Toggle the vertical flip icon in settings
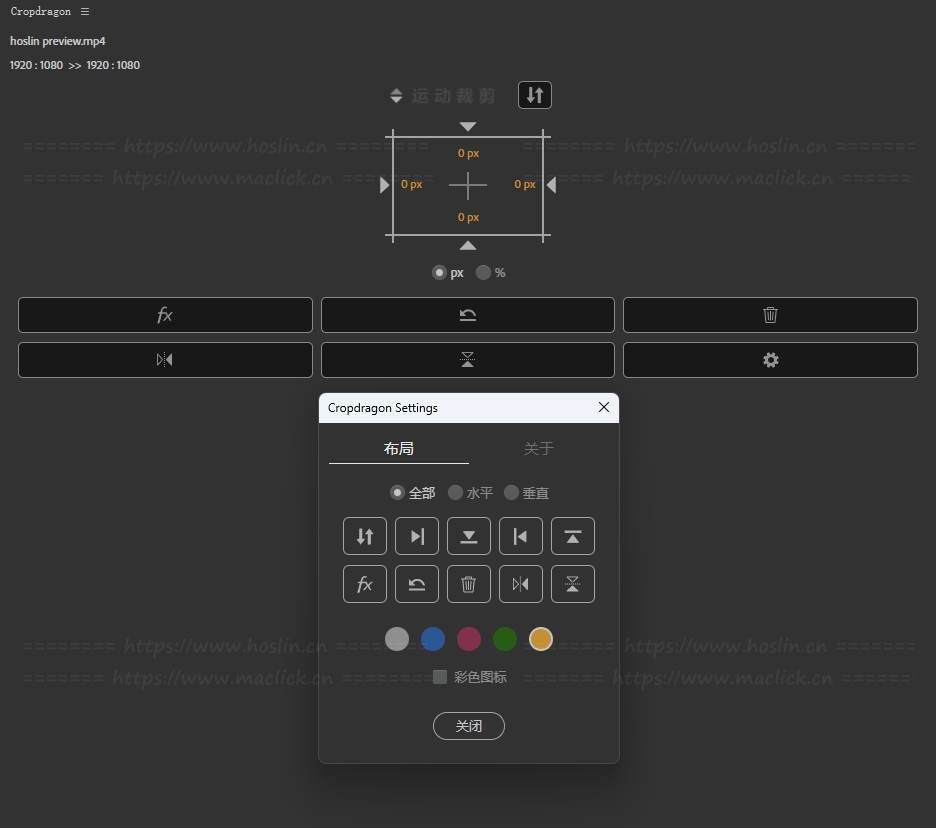The width and height of the screenshot is (936, 828). pos(572,584)
